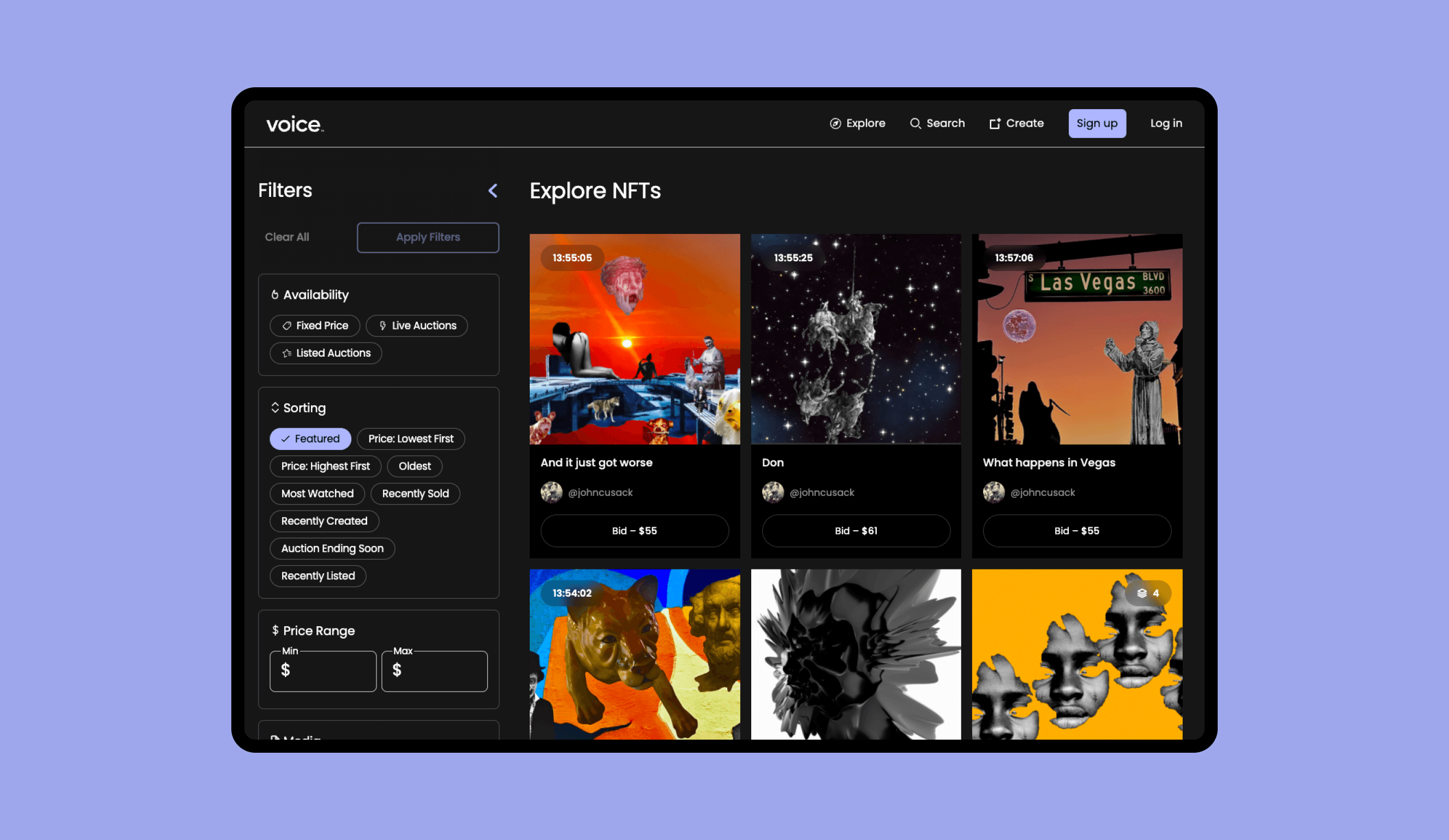This screenshot has height=840, width=1449.
Task: Click the Availability flame icon
Action: 275,295
